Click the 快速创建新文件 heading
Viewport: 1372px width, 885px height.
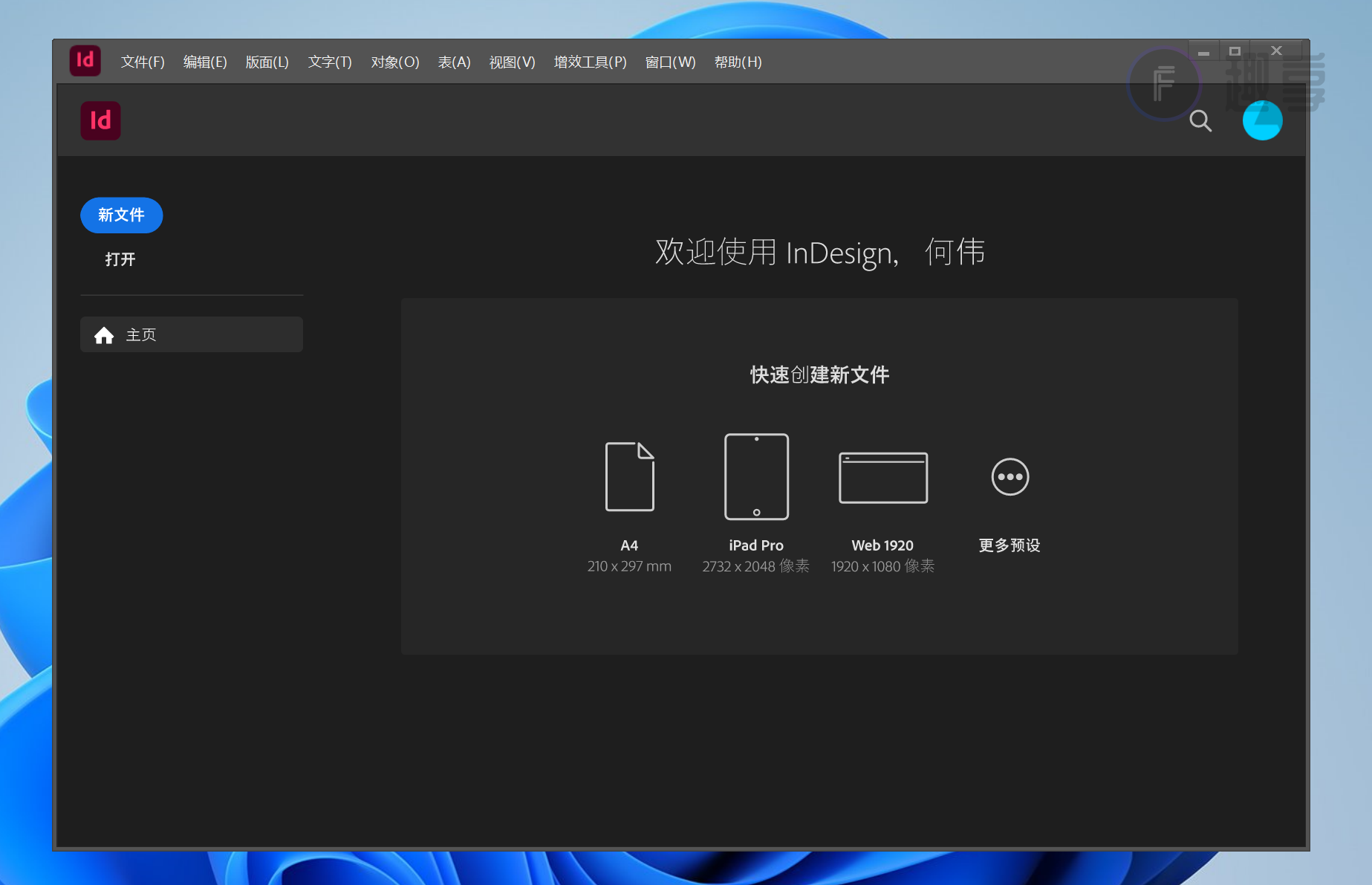(x=819, y=375)
